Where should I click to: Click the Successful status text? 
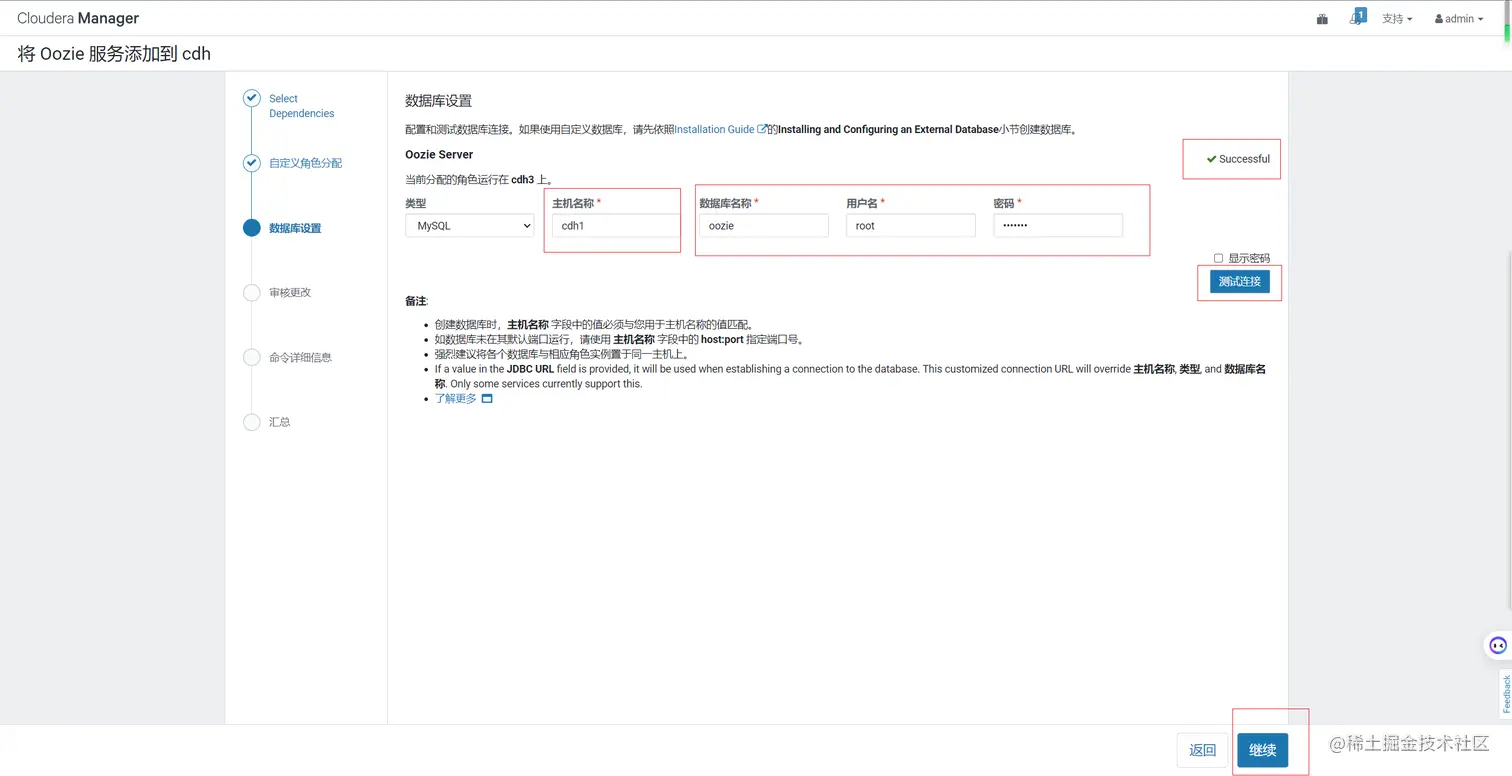click(x=1244, y=159)
